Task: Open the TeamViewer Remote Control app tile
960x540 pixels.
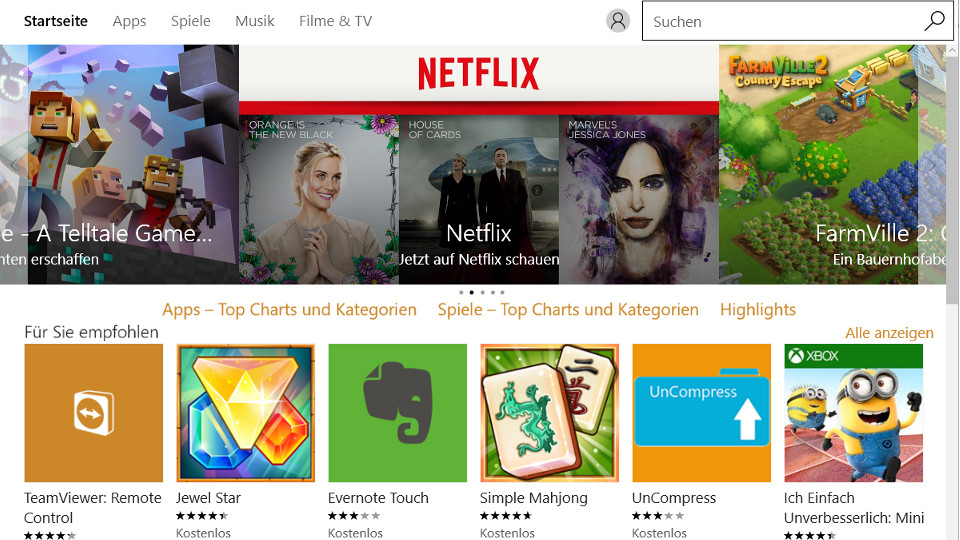Action: click(x=93, y=413)
